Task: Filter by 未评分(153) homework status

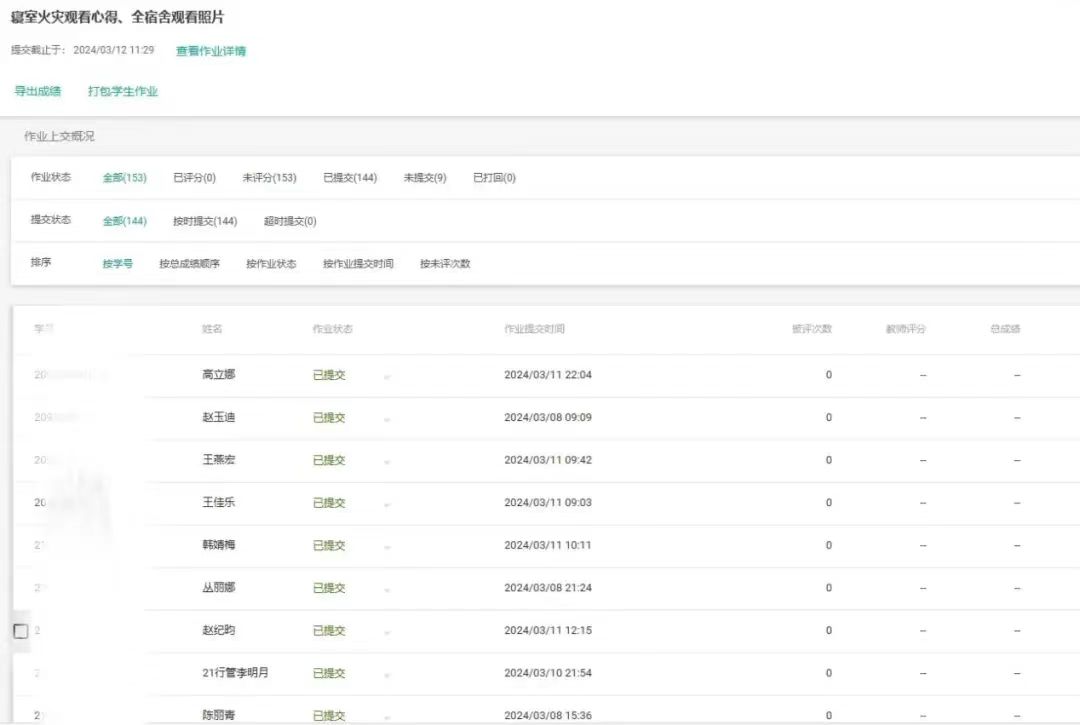Action: click(x=269, y=178)
